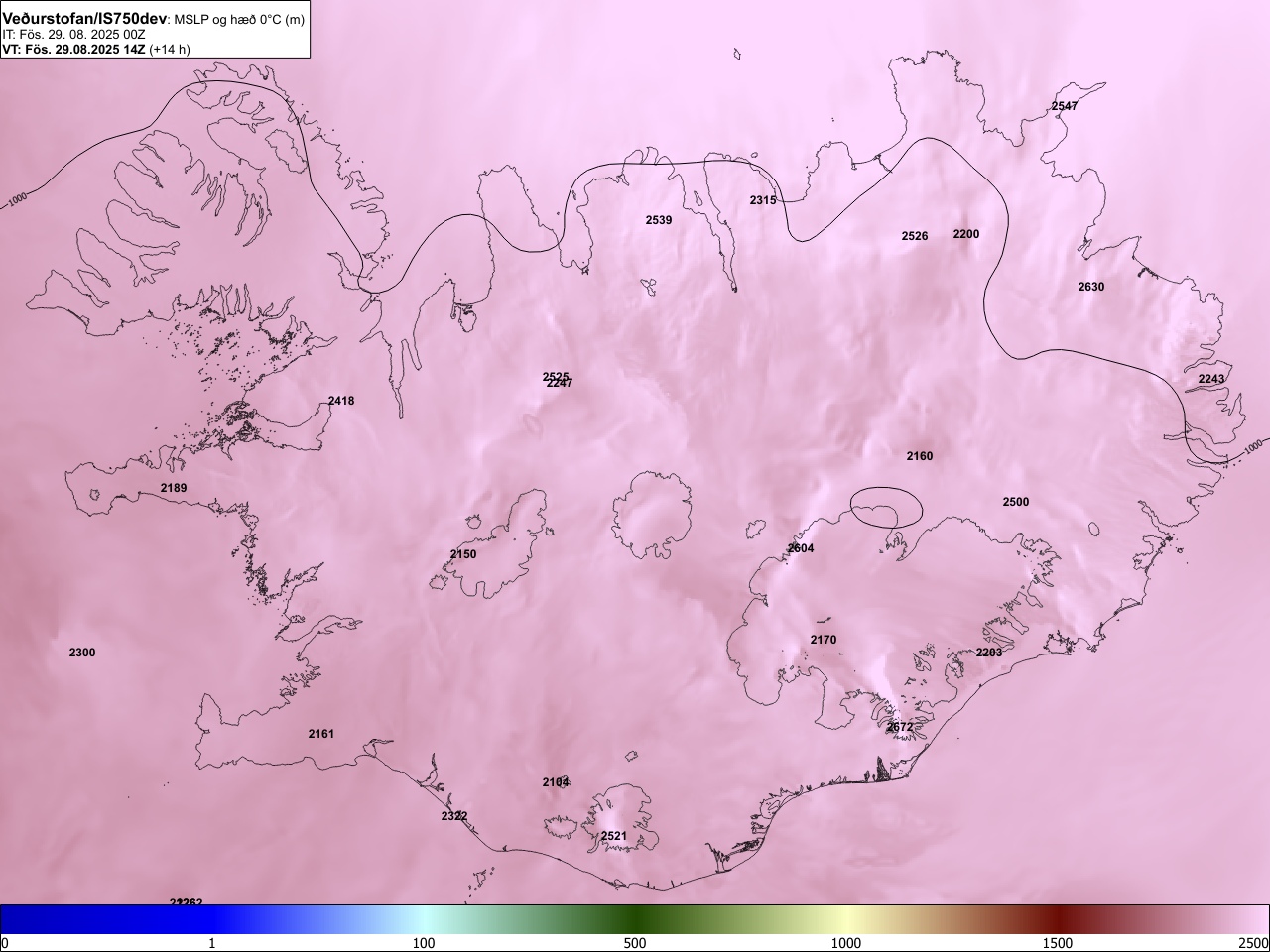Click the 2521 height value label
This screenshot has width=1270, height=952.
(614, 836)
